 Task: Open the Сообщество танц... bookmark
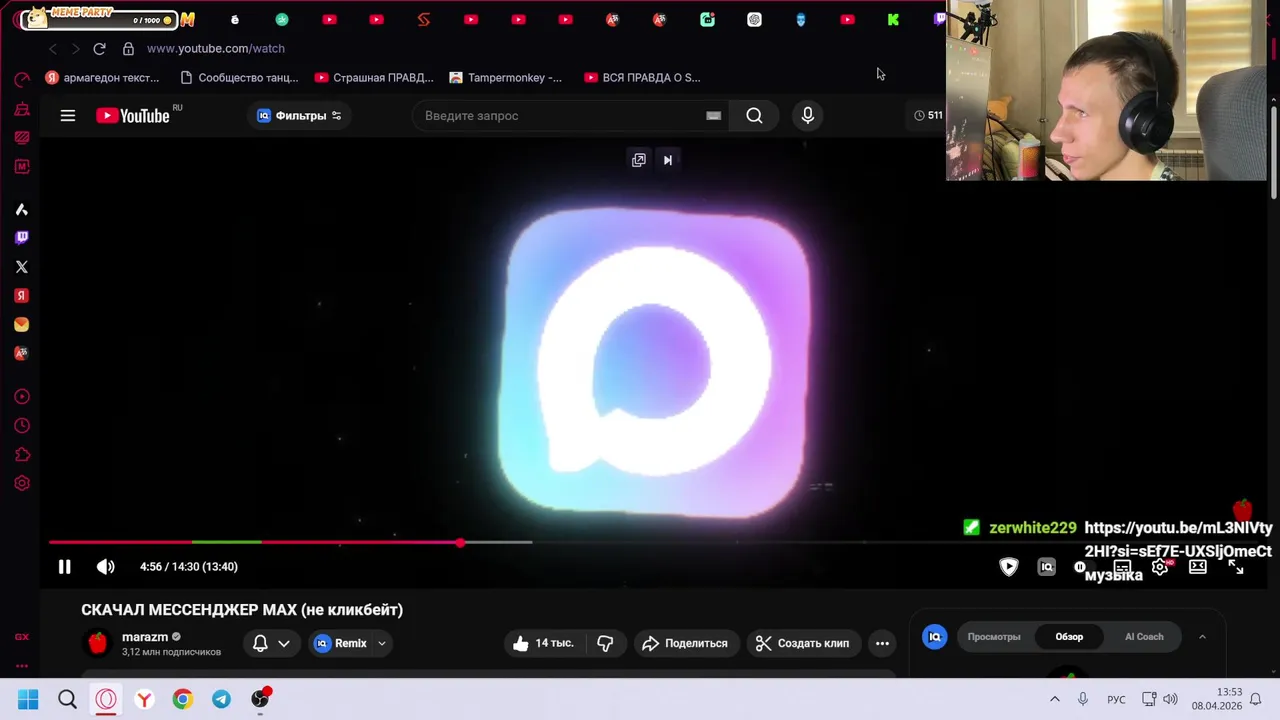coord(239,77)
